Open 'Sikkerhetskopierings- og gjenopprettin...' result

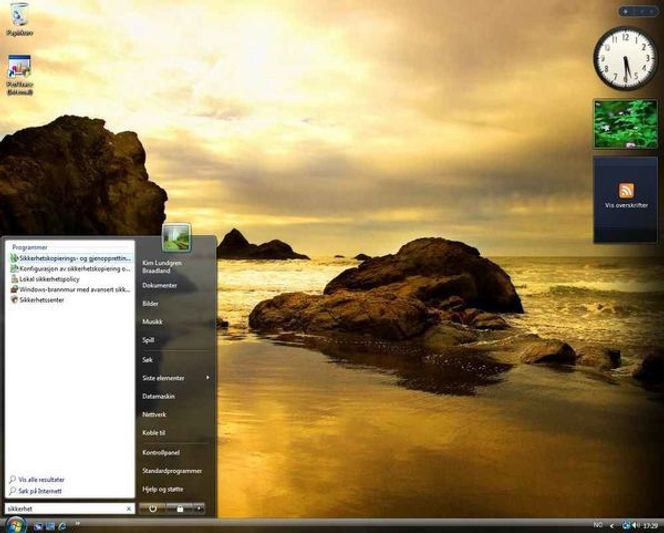click(70, 258)
